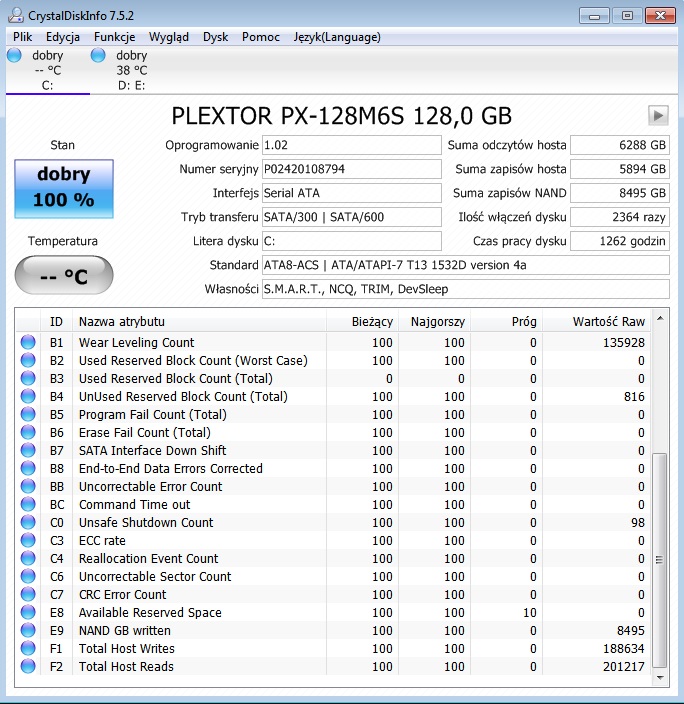This screenshot has height=704, width=684.
Task: Click the Reallocation Event Count status orb
Action: [x=28, y=558]
